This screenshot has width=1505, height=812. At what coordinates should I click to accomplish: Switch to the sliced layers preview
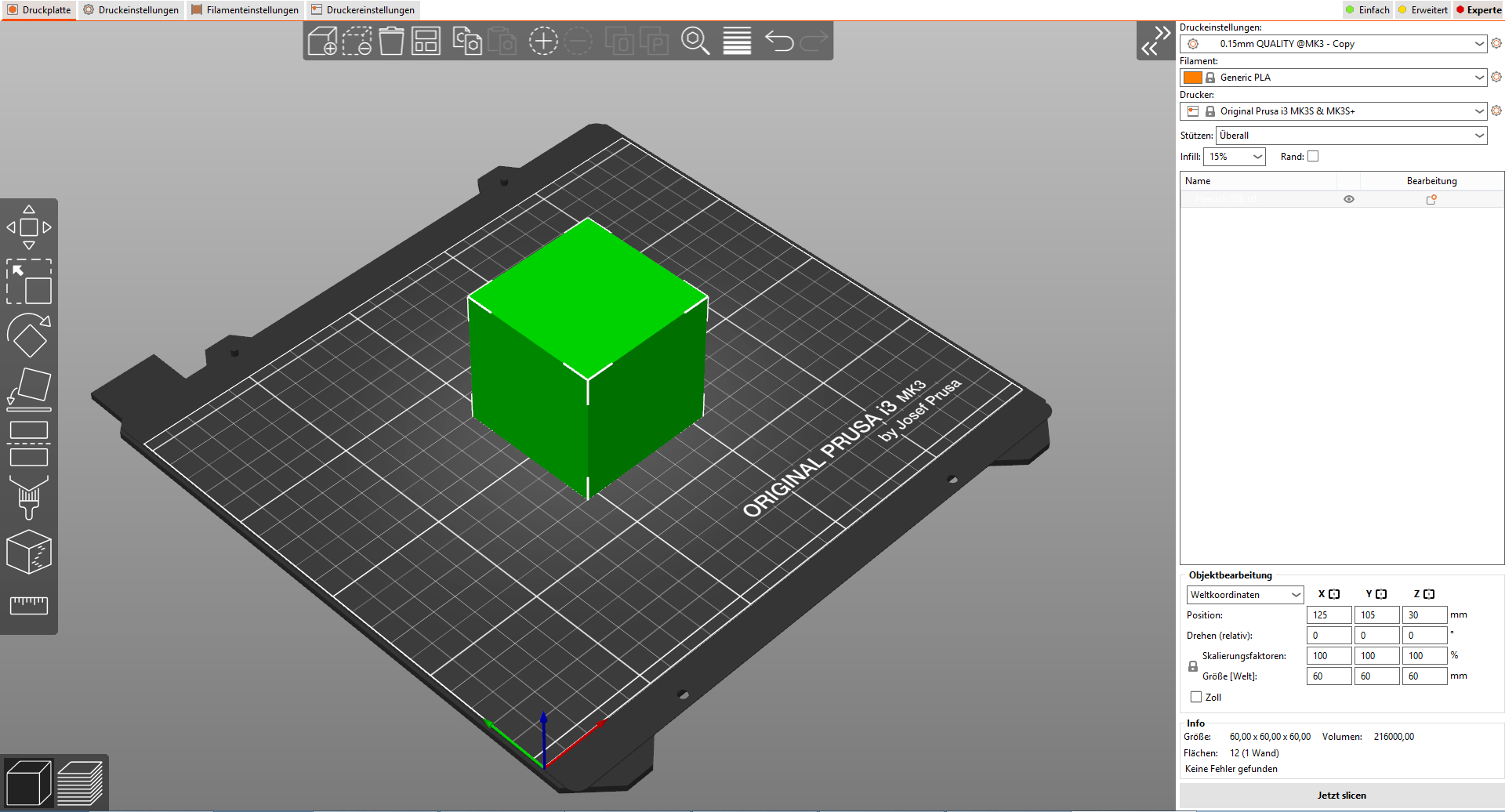click(80, 782)
